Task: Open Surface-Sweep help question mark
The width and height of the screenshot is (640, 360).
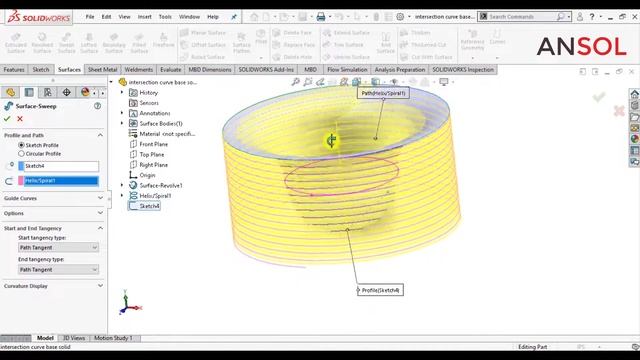Action: click(x=98, y=106)
